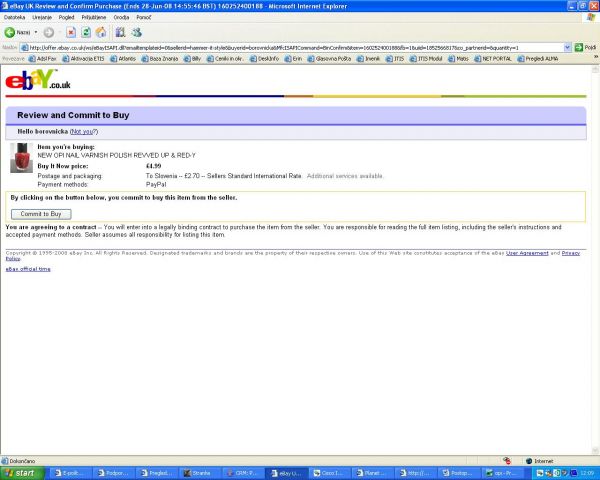Image resolution: width=600 pixels, height=480 pixels.
Task: Open the Atlantis favorites link
Action: (x=123, y=59)
